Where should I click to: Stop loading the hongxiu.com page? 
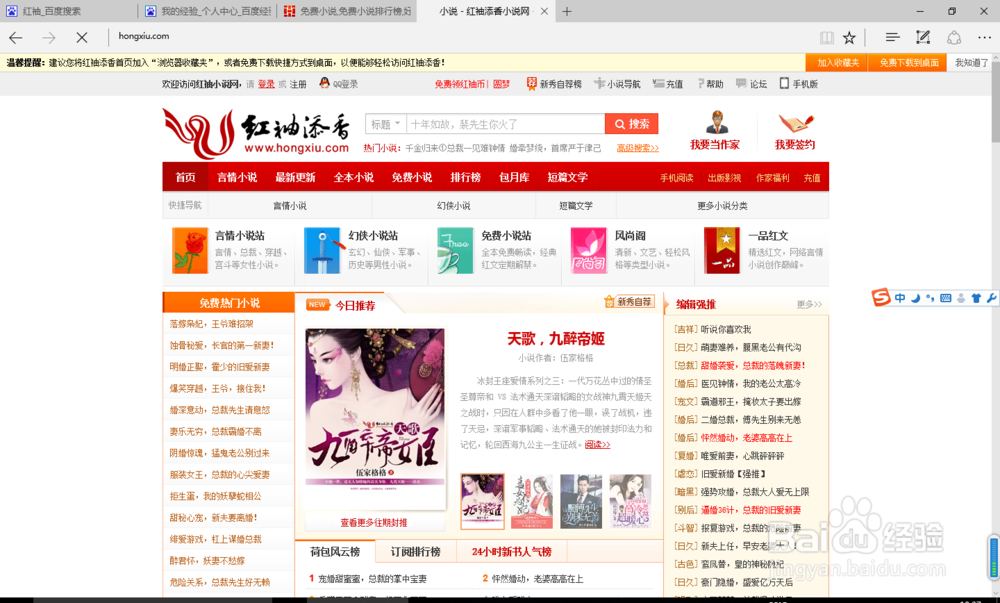tap(82, 38)
